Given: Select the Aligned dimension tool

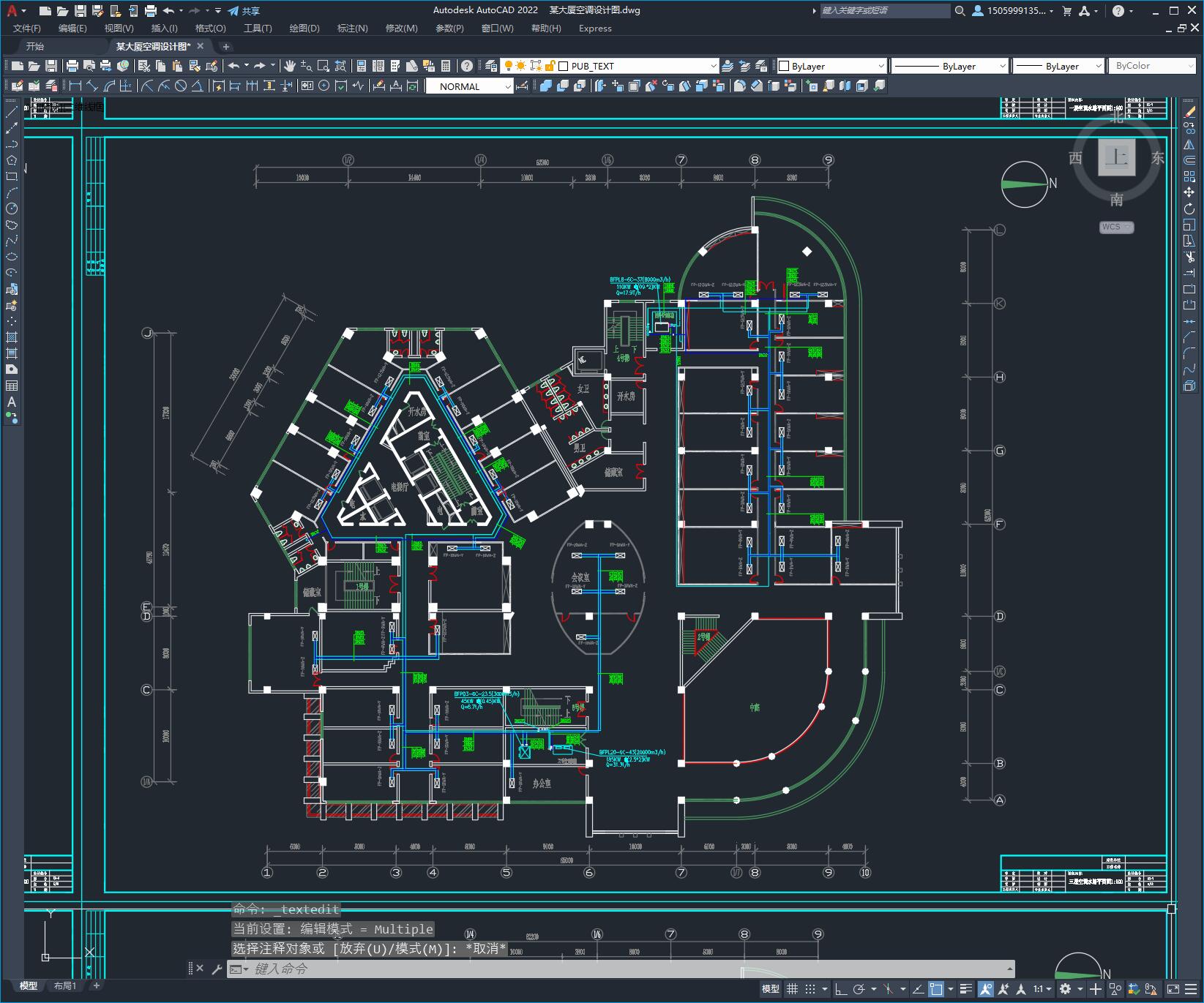Looking at the screenshot, I should click(92, 86).
